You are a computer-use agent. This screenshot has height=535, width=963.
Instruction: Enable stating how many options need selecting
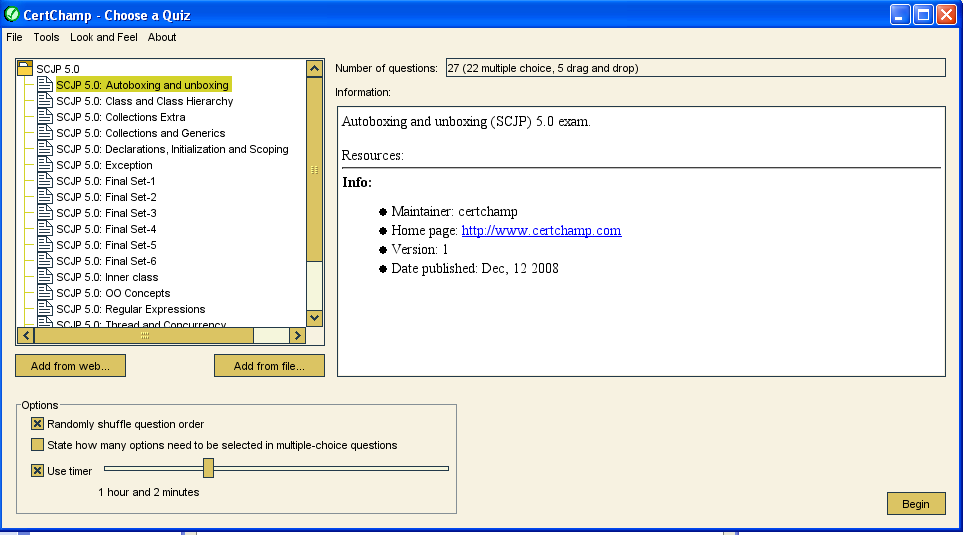coord(38,445)
